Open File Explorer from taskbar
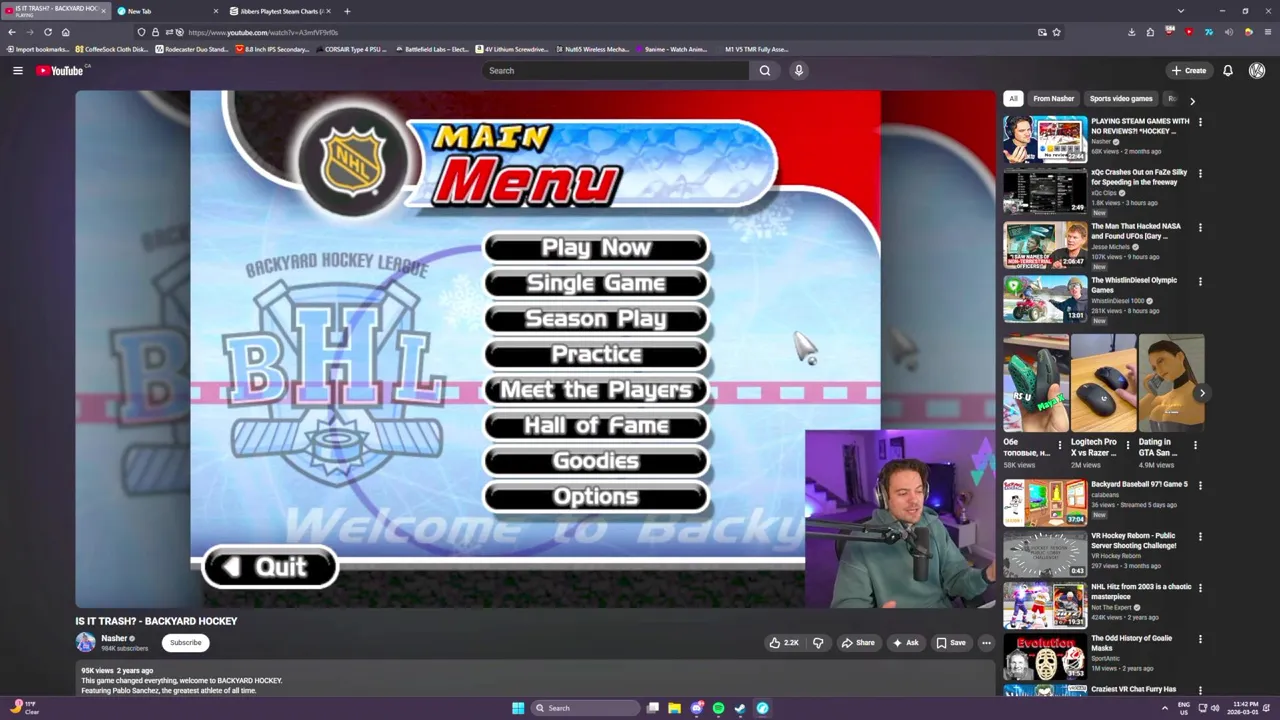The height and width of the screenshot is (720, 1280). [x=675, y=708]
